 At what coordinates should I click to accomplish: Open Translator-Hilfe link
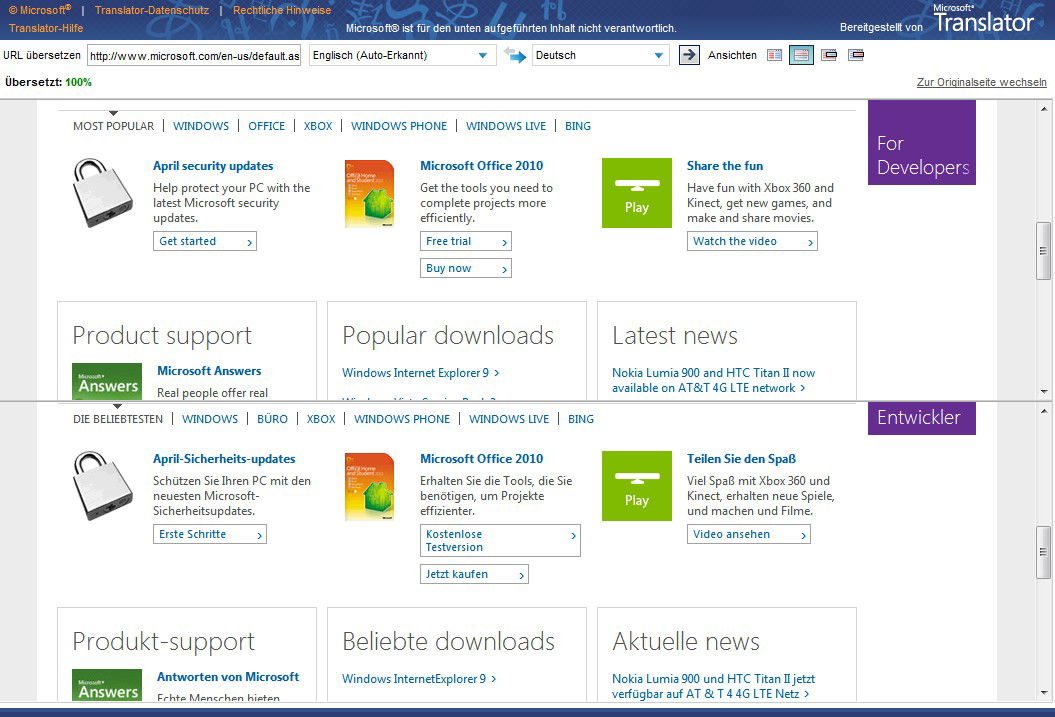[46, 28]
